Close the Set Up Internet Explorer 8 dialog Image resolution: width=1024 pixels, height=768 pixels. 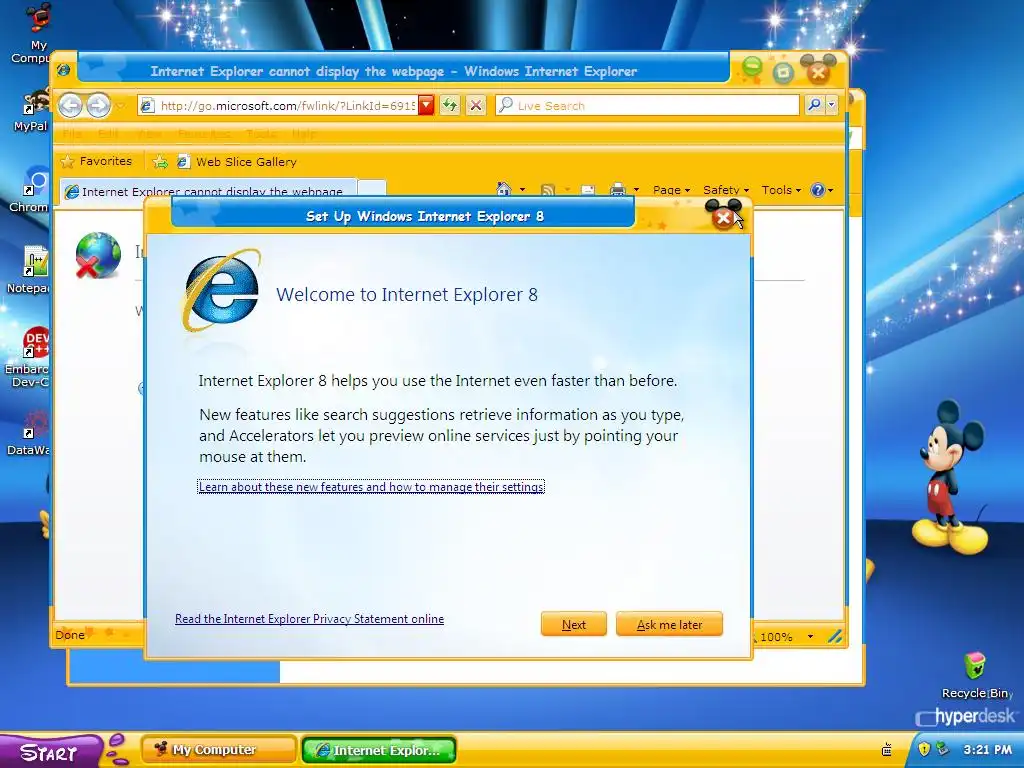(723, 218)
